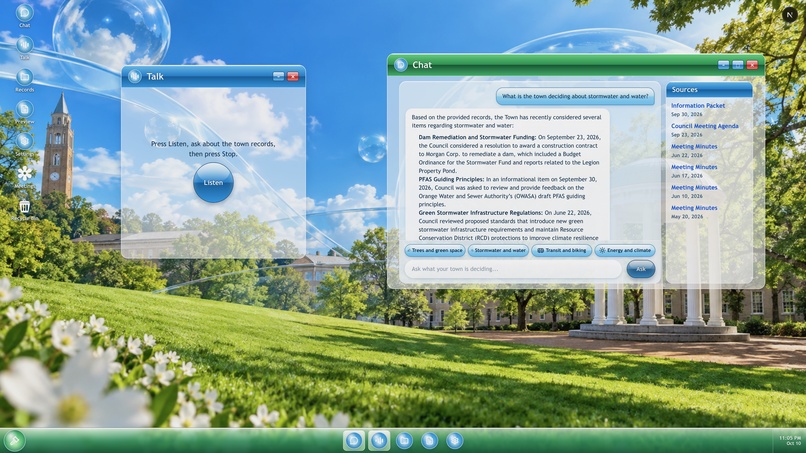Click the Chat window title bar icon

coord(400,65)
